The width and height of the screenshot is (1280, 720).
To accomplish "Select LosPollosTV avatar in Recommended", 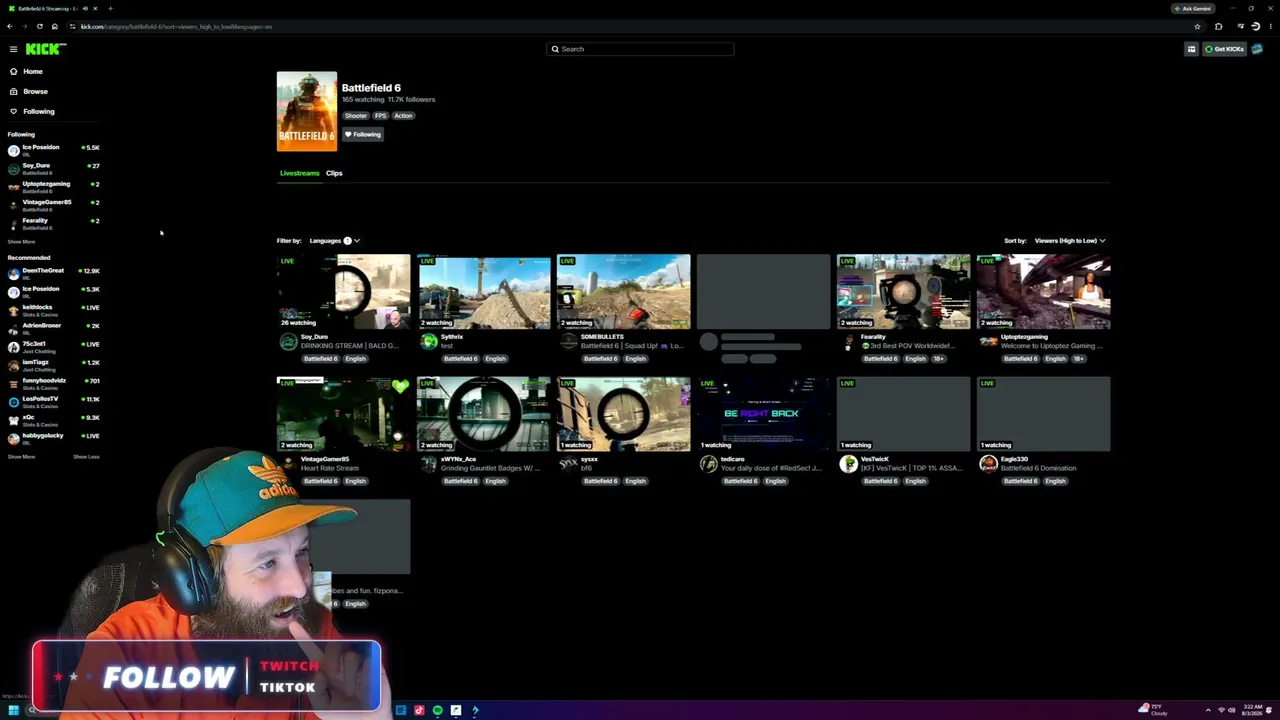I will point(13,401).
